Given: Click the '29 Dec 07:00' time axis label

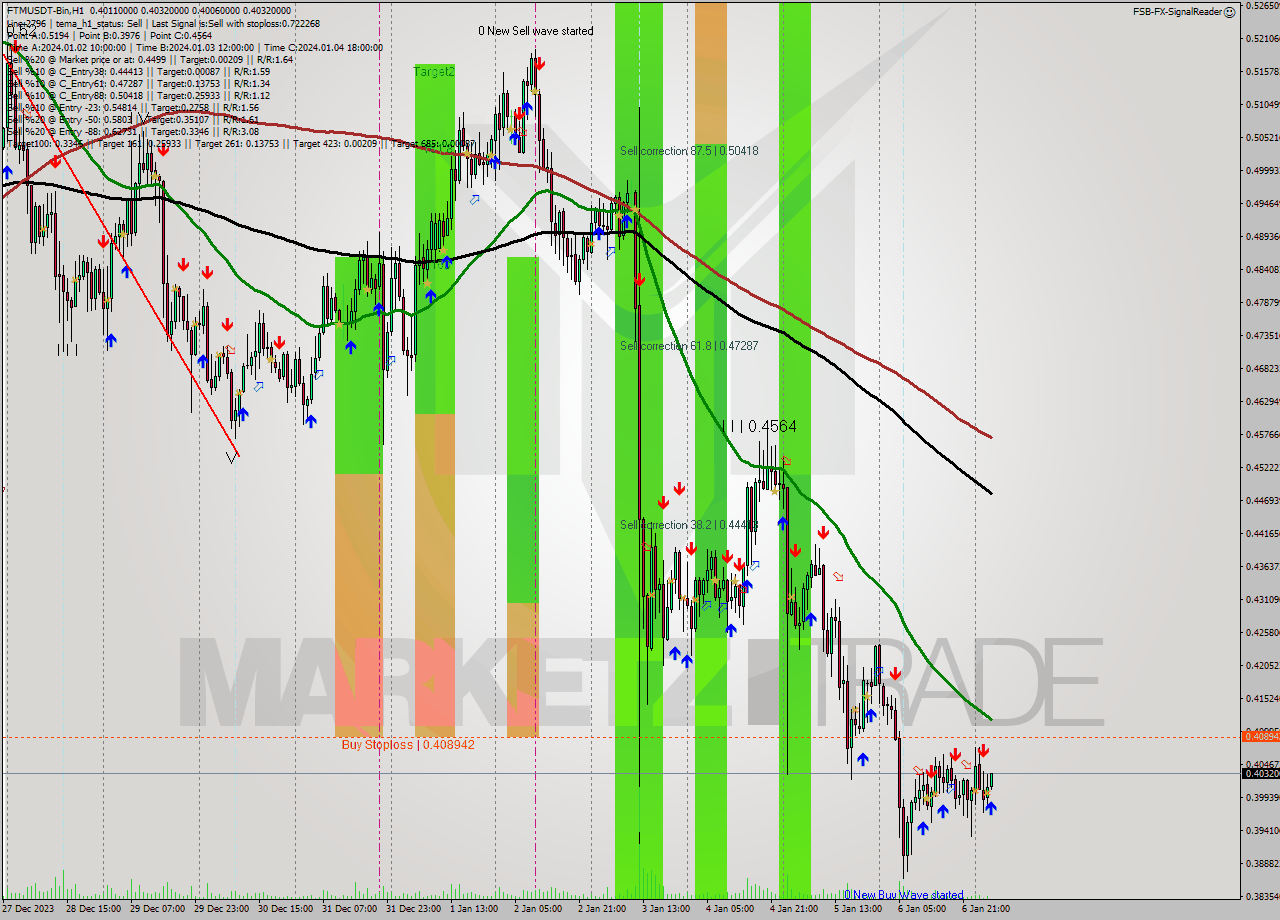Looking at the screenshot, I should pyautogui.click(x=157, y=909).
